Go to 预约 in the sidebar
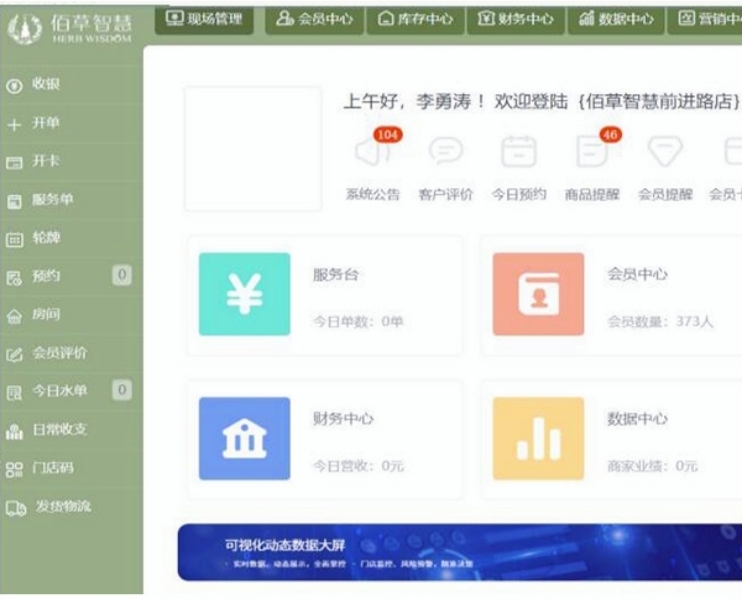 pos(46,276)
